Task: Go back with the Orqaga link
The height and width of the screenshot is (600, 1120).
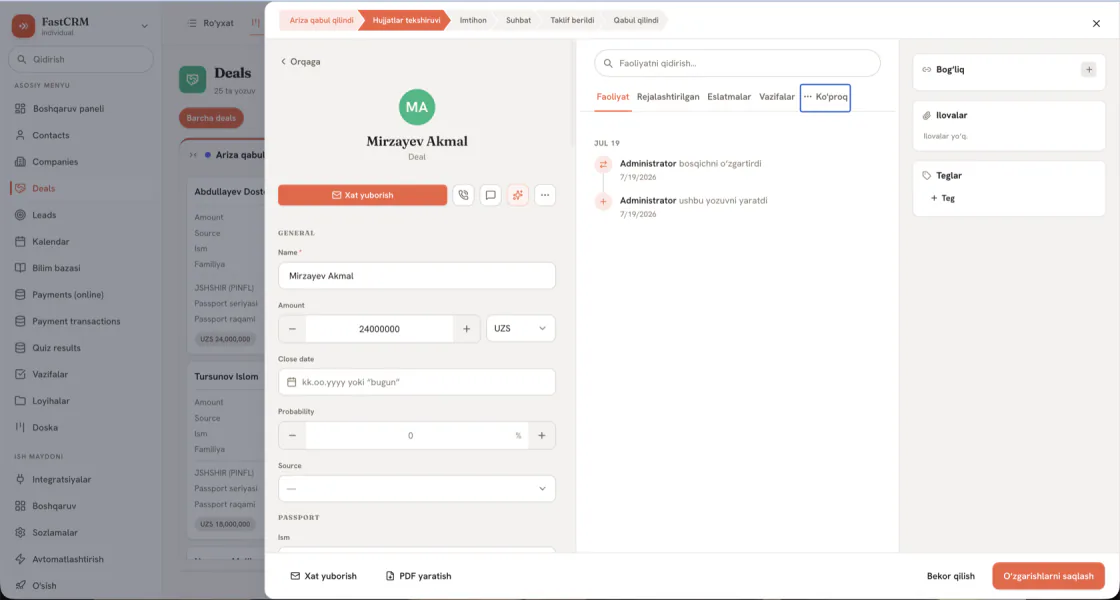Action: (300, 61)
